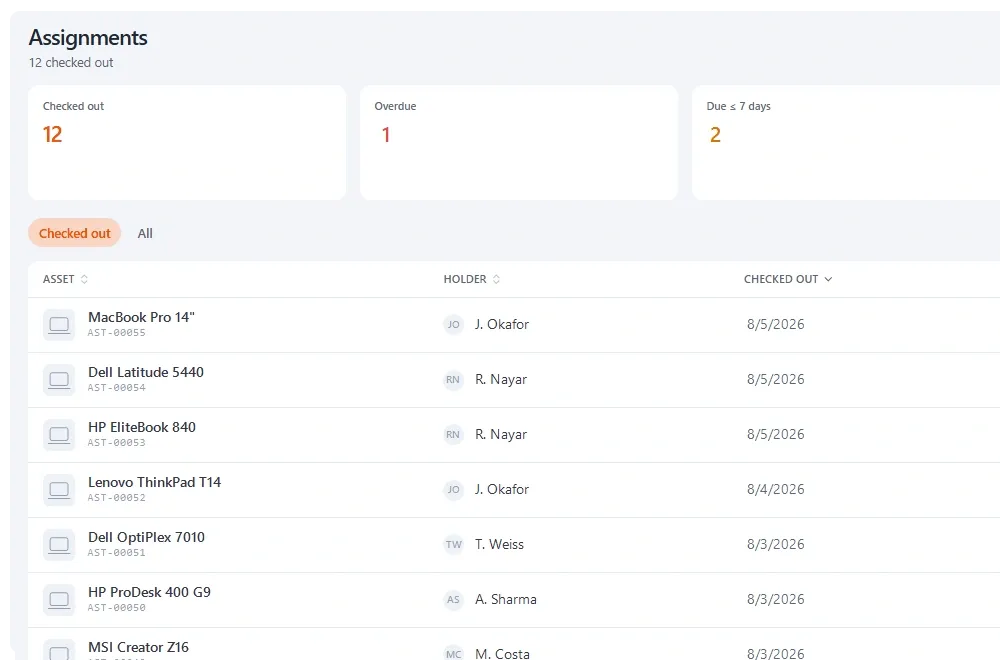Screen dimensions: 1000x660
Task: Click the Lenovo ThinkPad T14 device icon
Action: point(59,490)
